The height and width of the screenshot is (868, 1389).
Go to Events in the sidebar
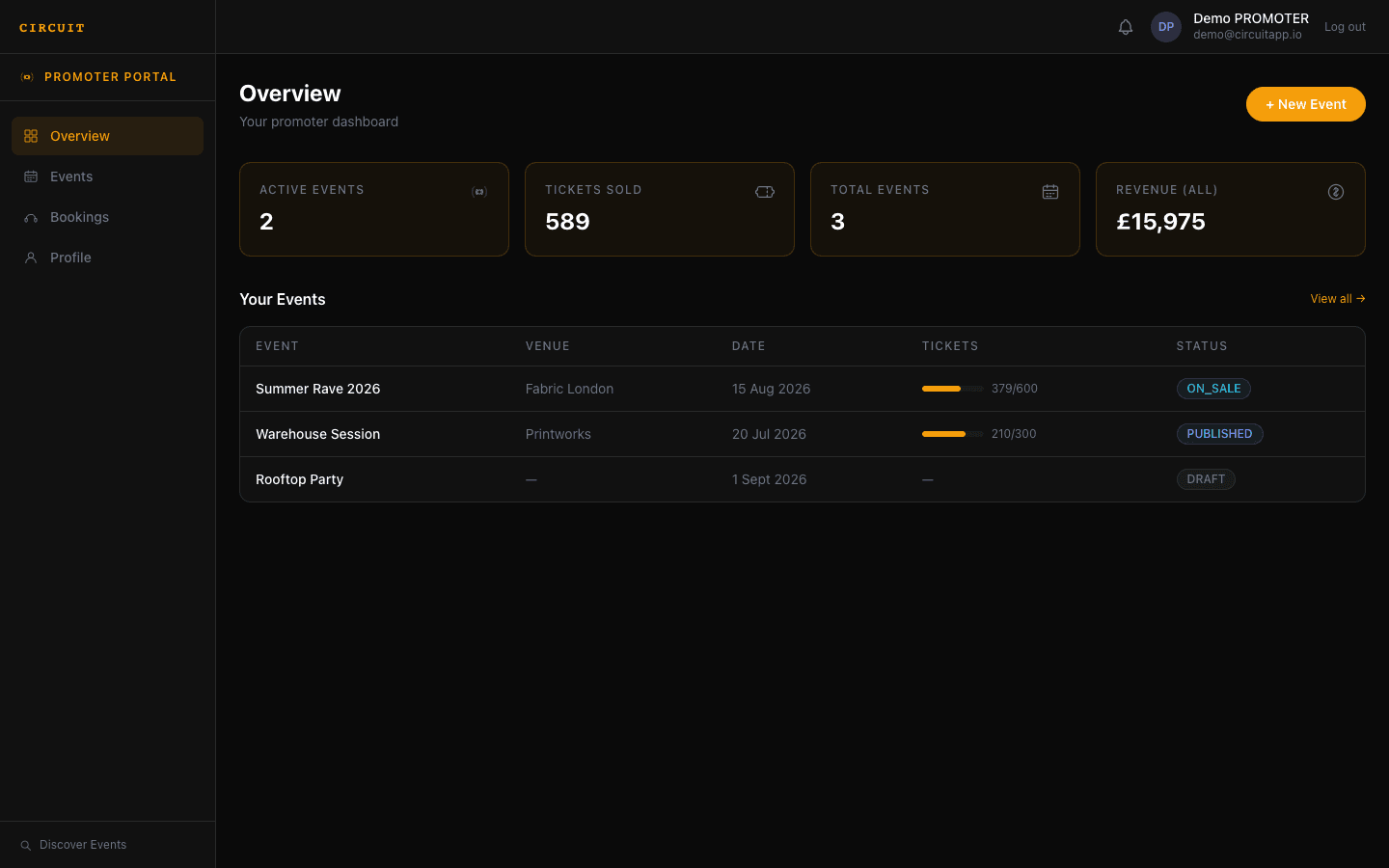click(107, 176)
